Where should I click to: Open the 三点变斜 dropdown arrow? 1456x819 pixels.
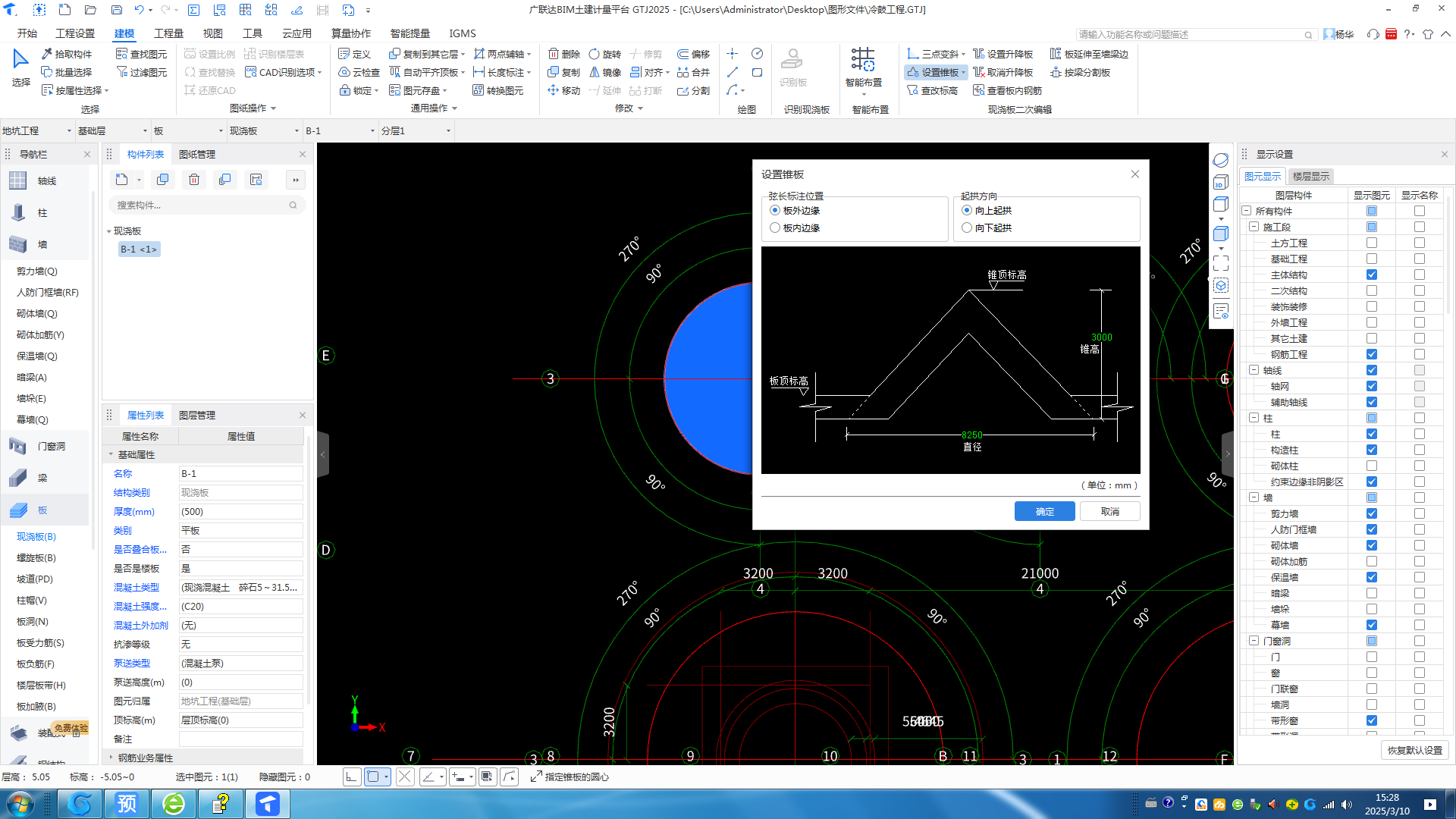[x=963, y=55]
